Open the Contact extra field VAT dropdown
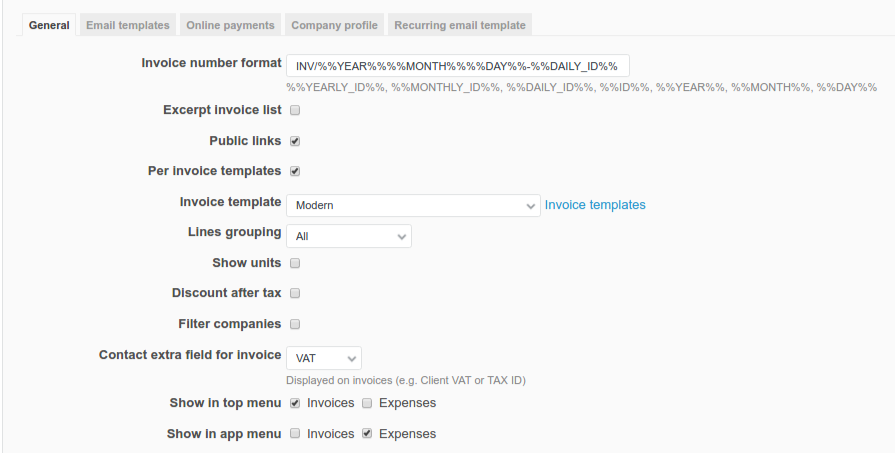This screenshot has height=453, width=895. tap(323, 358)
